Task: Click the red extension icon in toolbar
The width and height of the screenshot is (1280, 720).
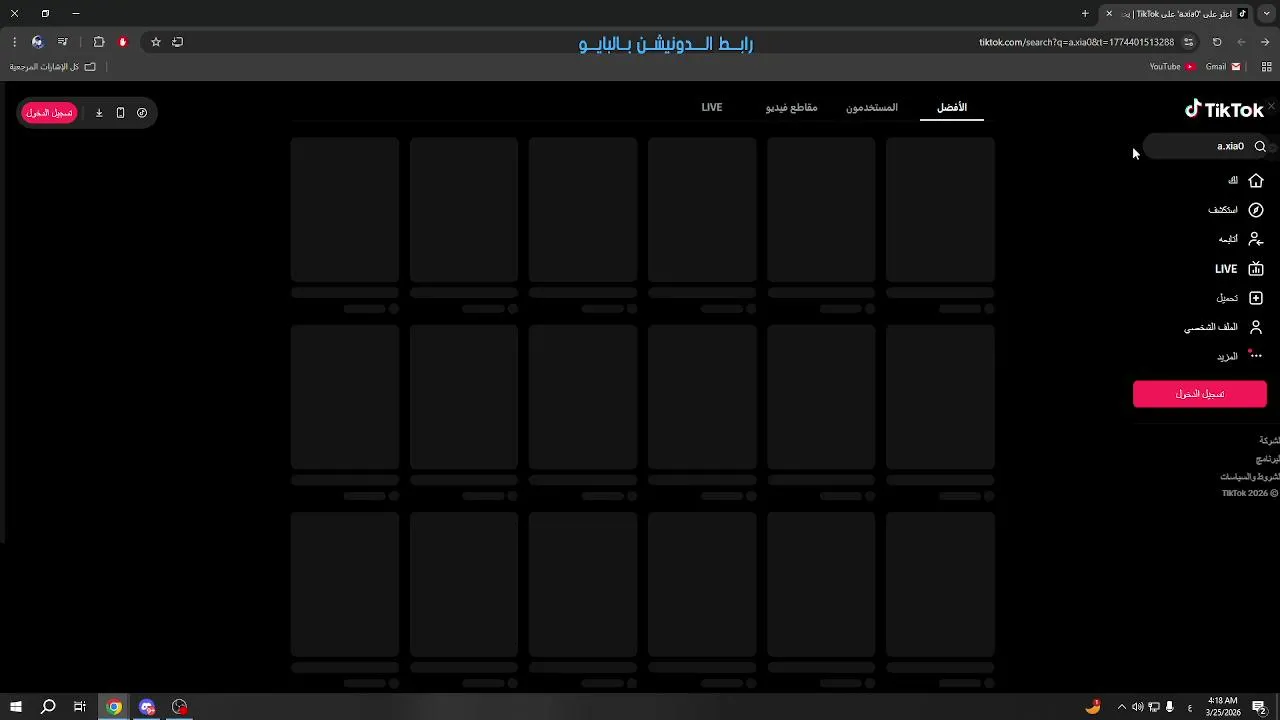Action: (x=123, y=42)
